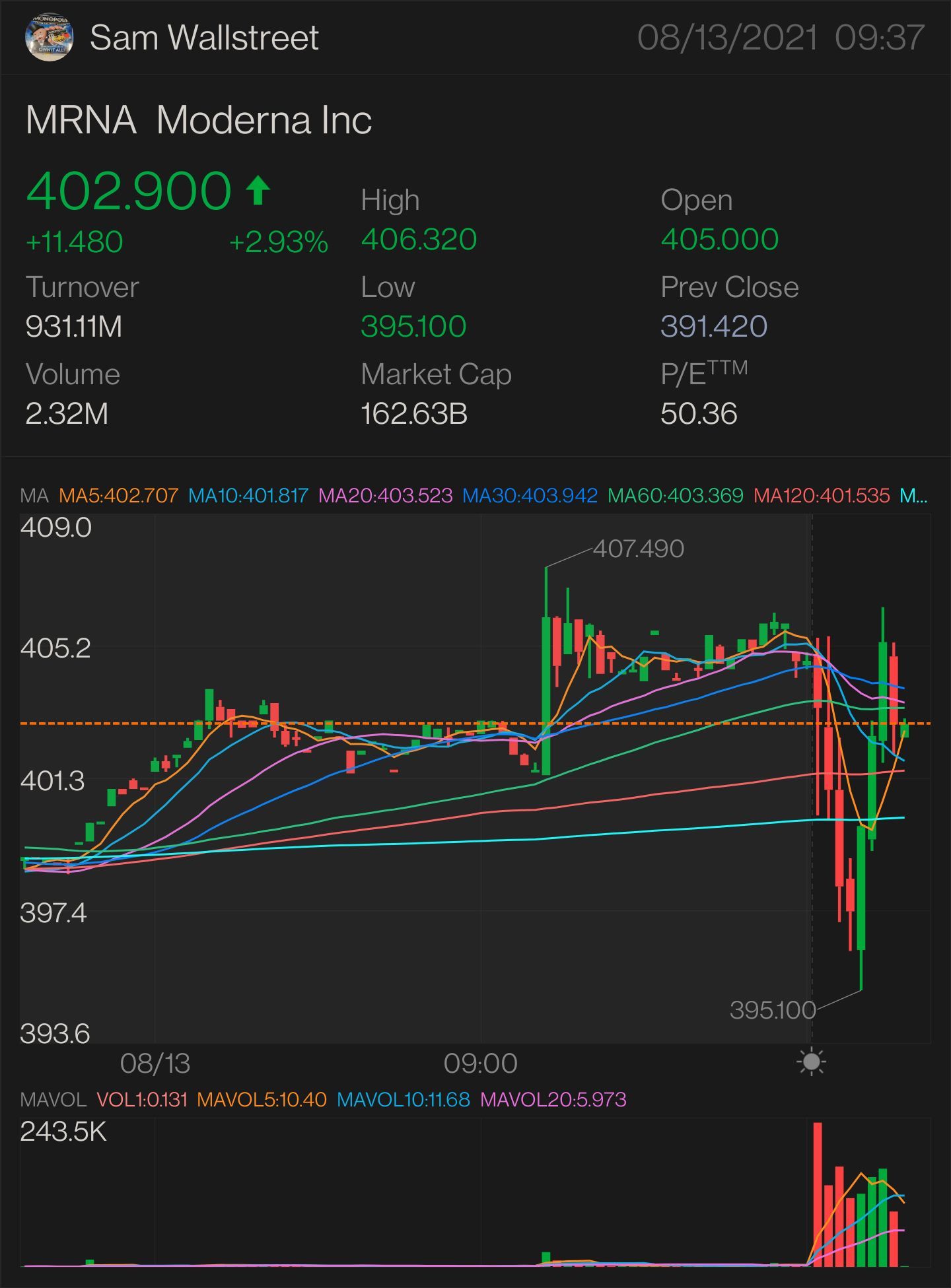Select the current price 402.900
Viewport: 951px width, 1288px height.
[129, 191]
